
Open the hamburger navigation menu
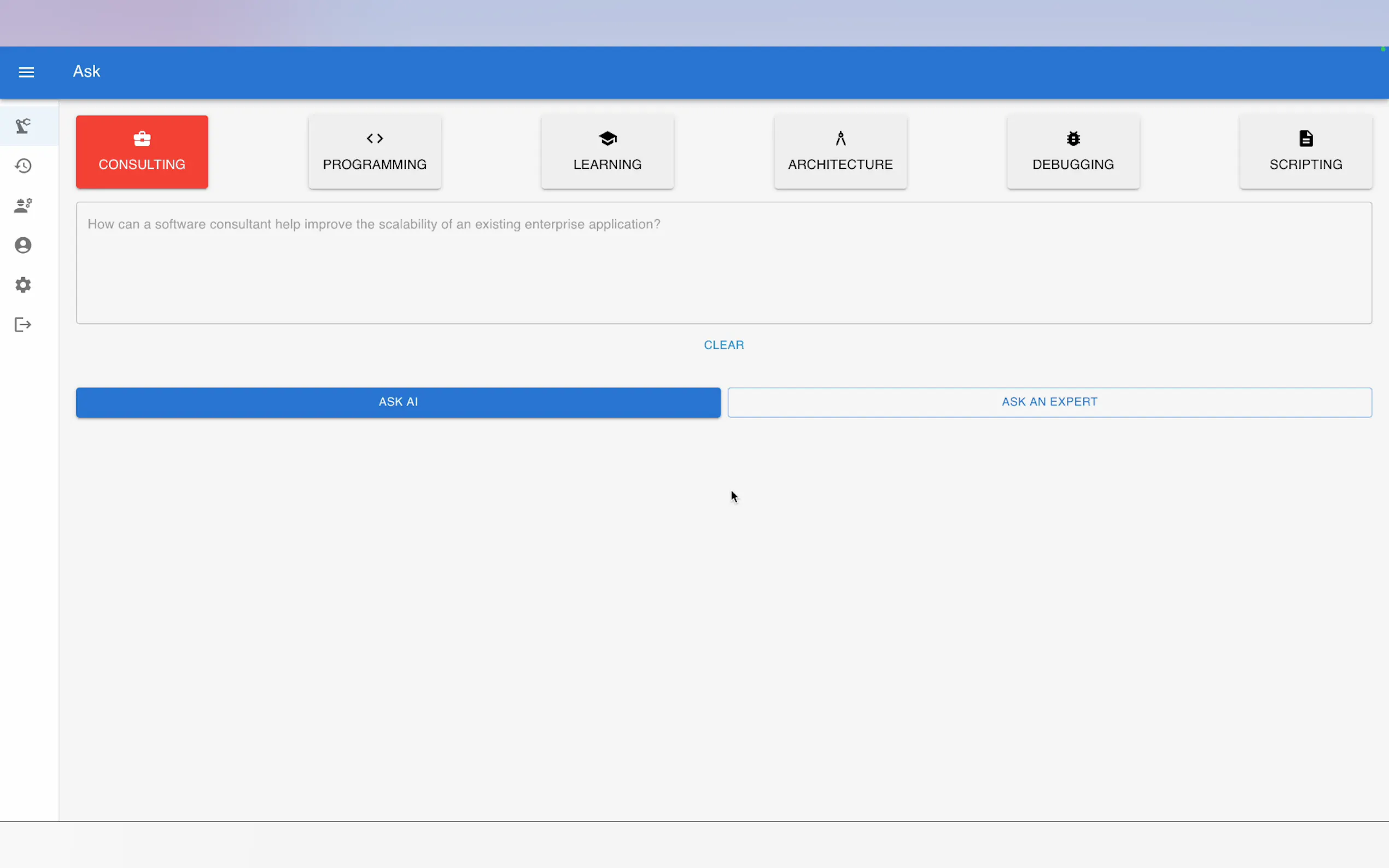tap(26, 72)
